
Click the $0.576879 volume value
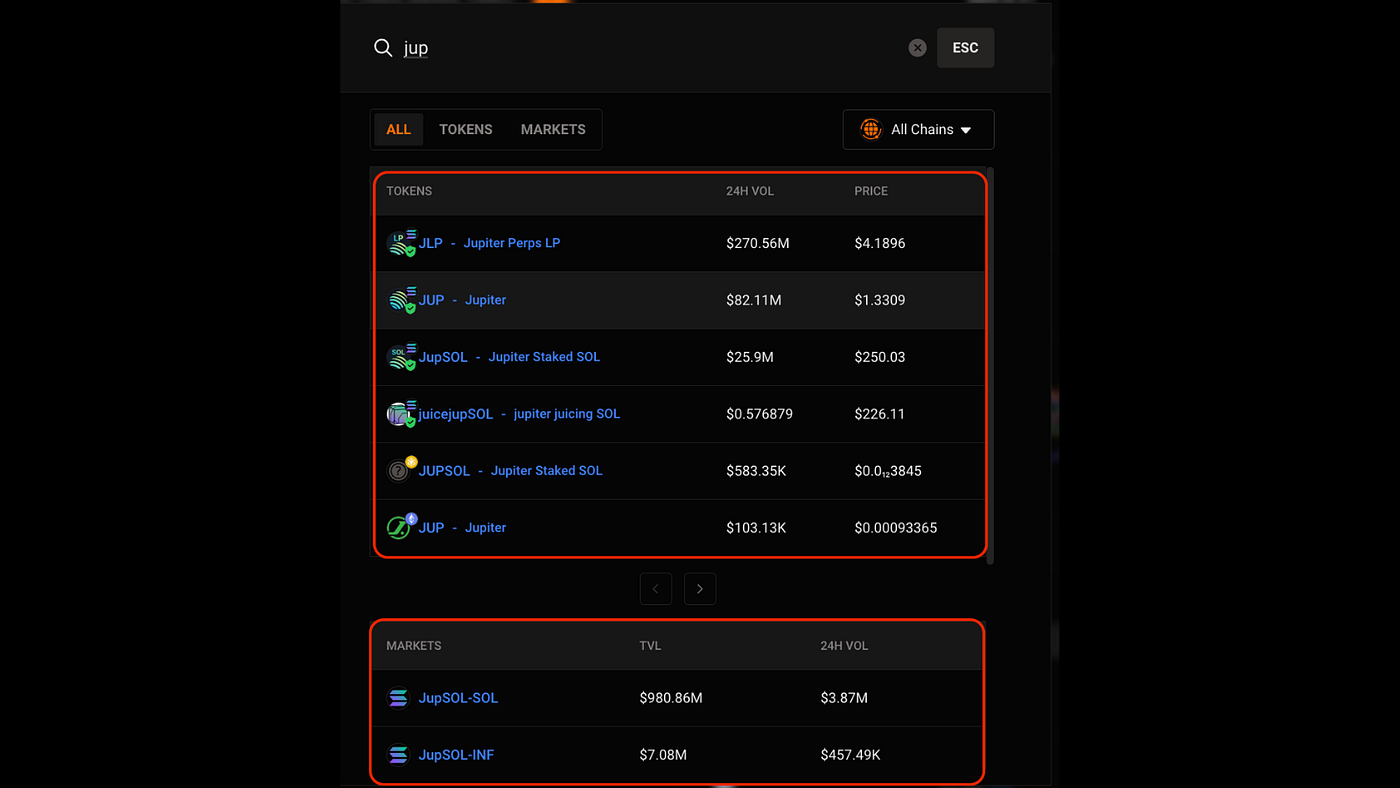click(x=759, y=414)
